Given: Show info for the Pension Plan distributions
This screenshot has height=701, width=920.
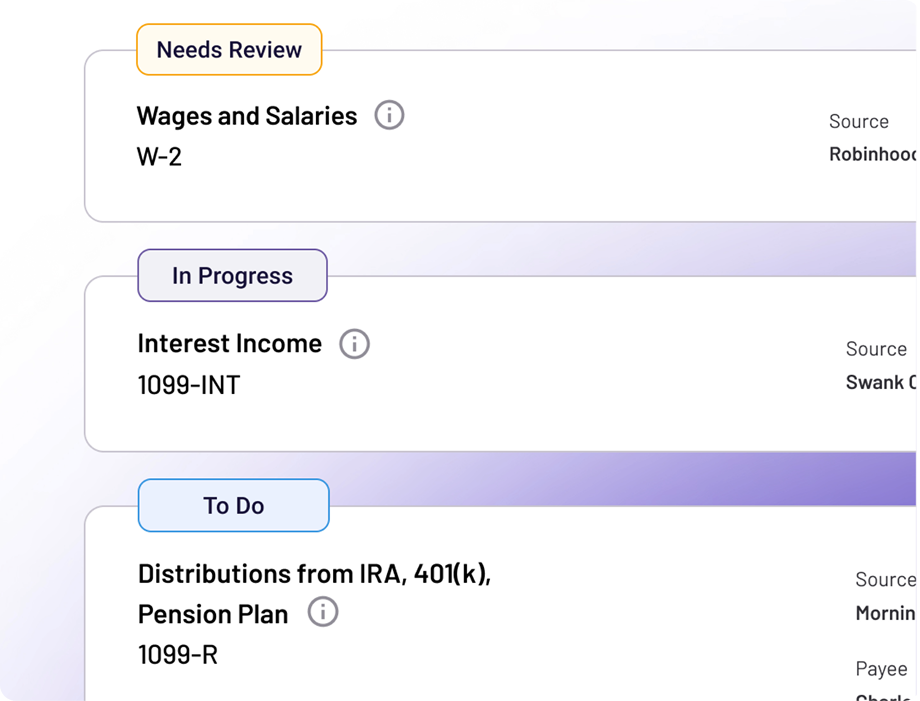Looking at the screenshot, I should 323,612.
